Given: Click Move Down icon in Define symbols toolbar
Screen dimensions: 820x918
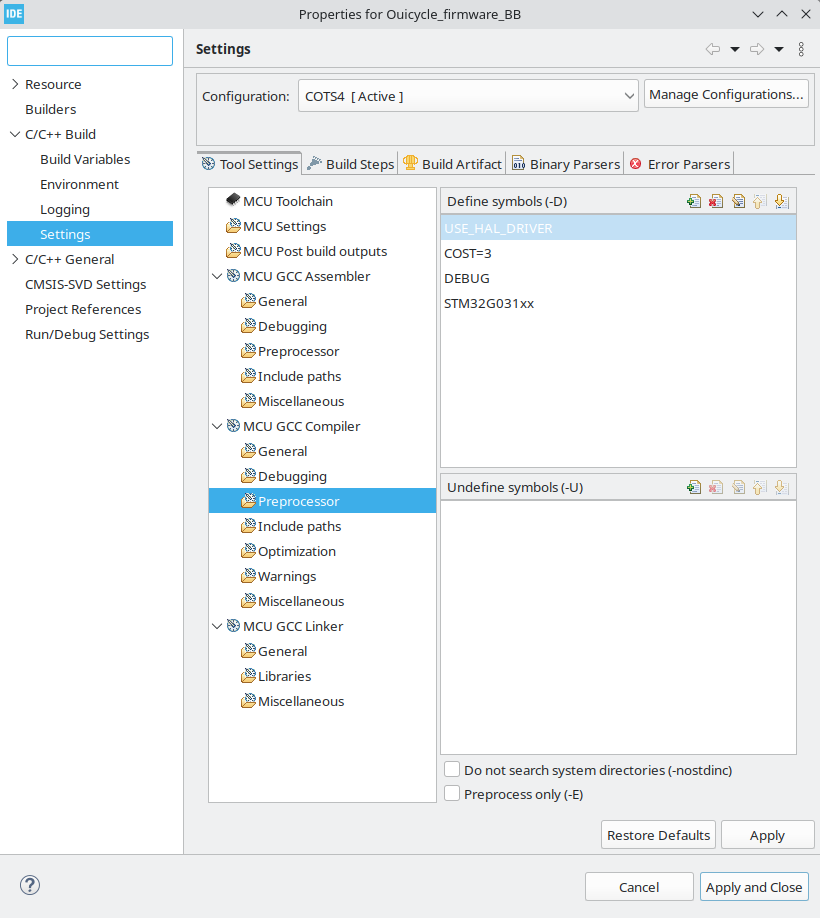Looking at the screenshot, I should 781,201.
